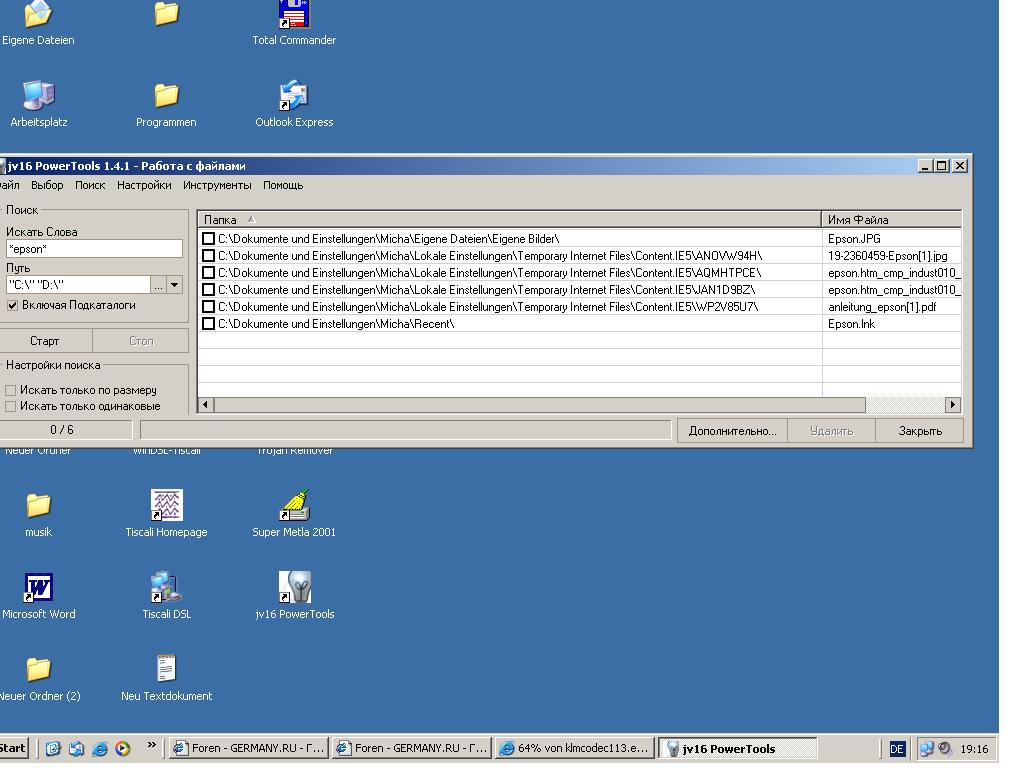Image resolution: width=1024 pixels, height=768 pixels.
Task: Click the volume tray icon
Action: click(x=944, y=748)
